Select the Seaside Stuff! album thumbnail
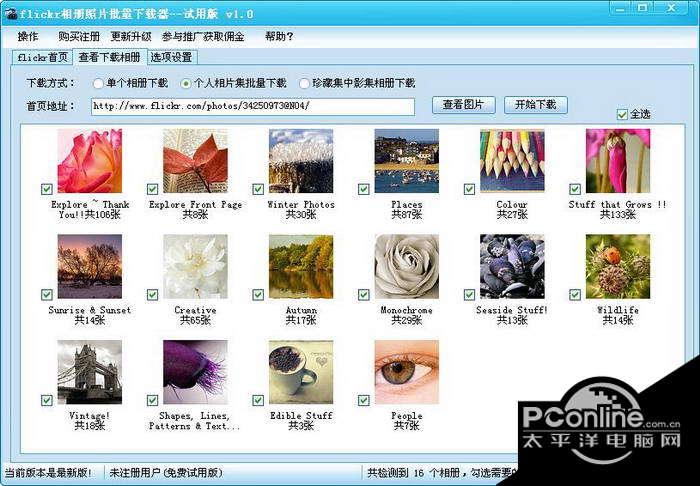The image size is (700, 486). (x=512, y=266)
